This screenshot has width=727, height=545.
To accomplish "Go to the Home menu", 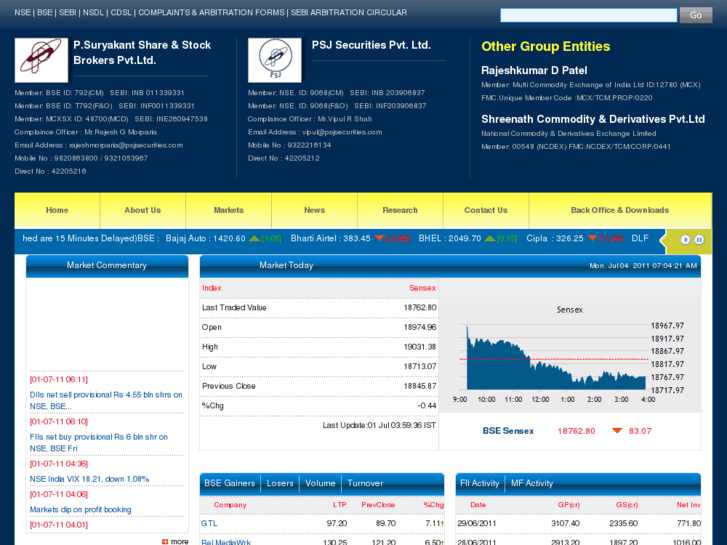I will (x=57, y=210).
